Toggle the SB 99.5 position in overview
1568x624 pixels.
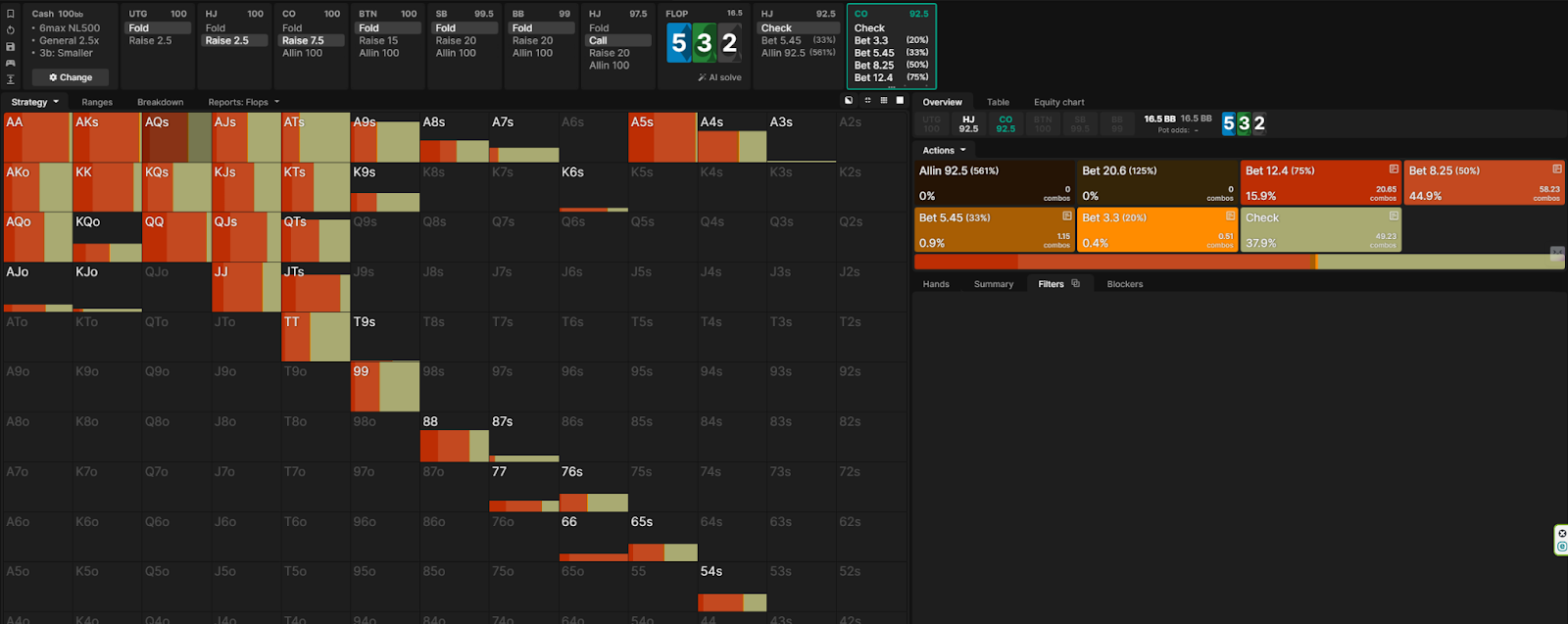[1080, 124]
